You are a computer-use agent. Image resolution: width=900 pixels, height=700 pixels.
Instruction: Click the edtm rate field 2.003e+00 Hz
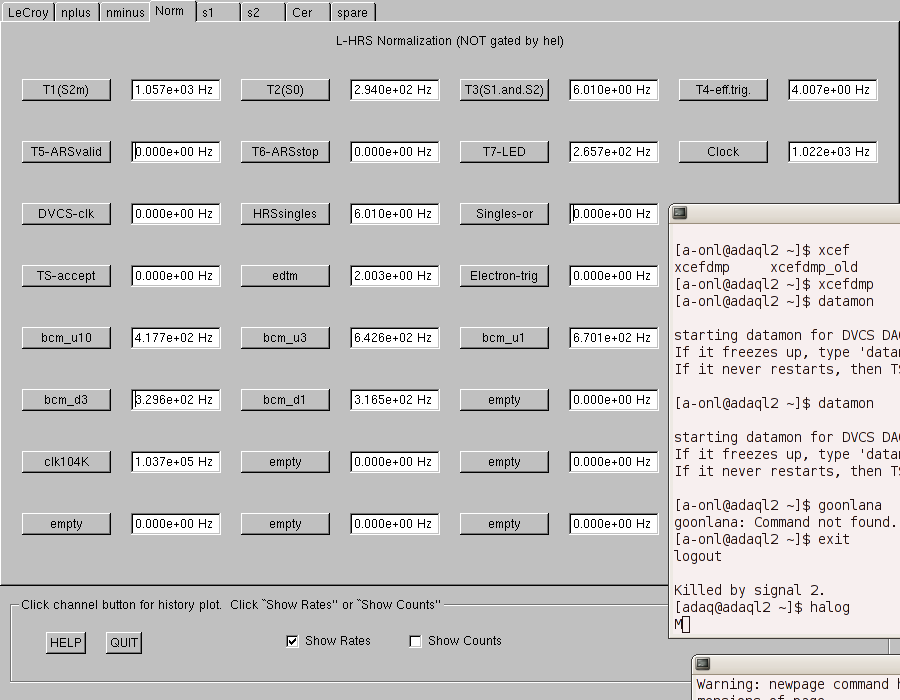point(395,276)
